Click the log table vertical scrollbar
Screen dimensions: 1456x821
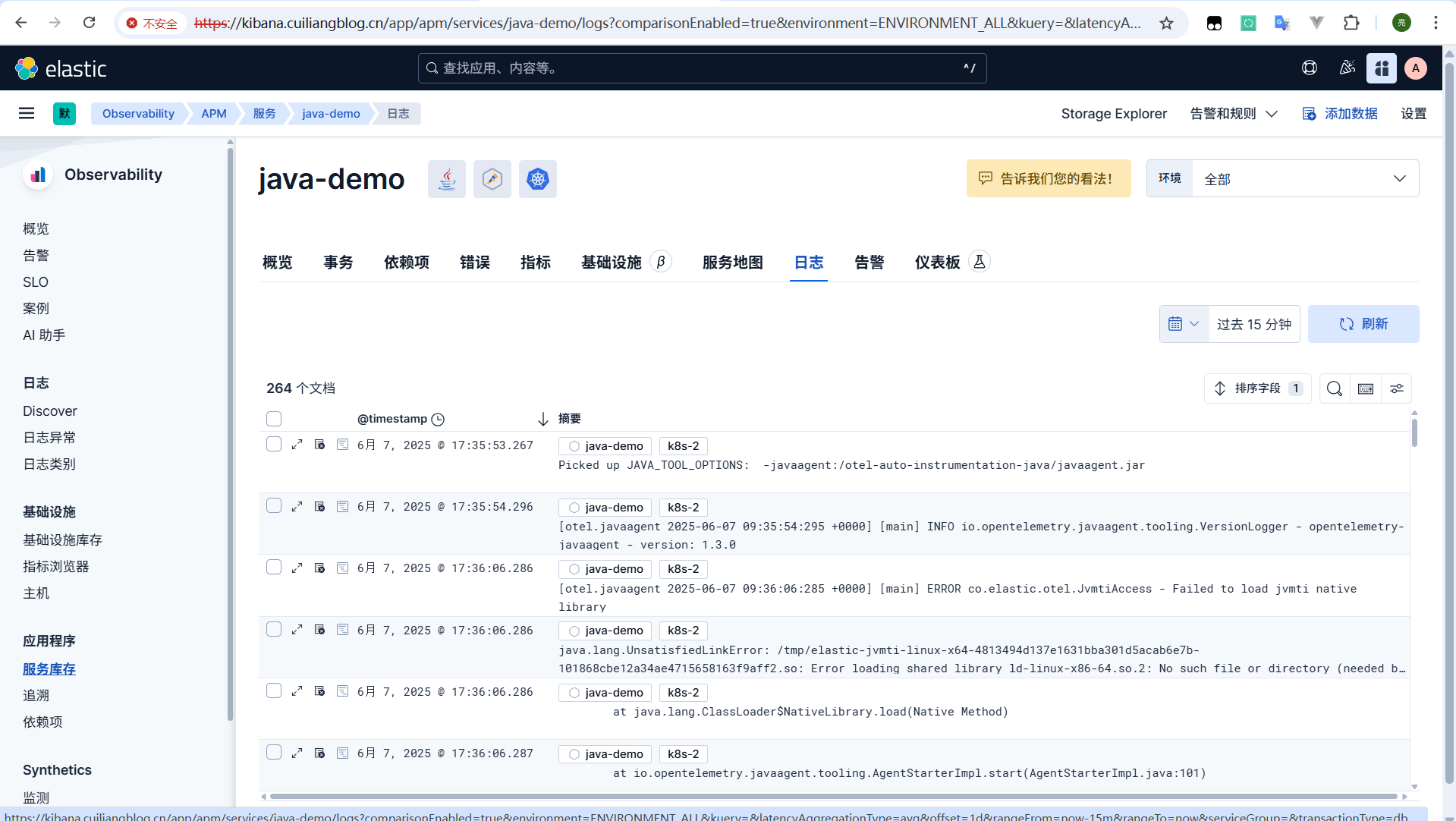(1414, 433)
